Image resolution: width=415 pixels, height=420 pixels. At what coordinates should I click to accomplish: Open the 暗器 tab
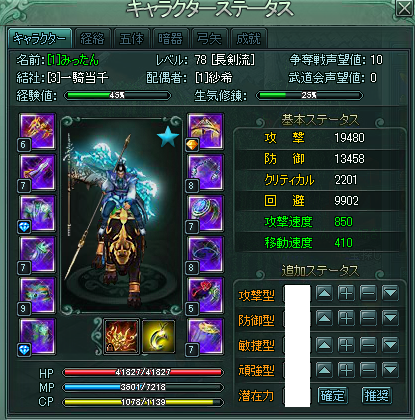(171, 39)
